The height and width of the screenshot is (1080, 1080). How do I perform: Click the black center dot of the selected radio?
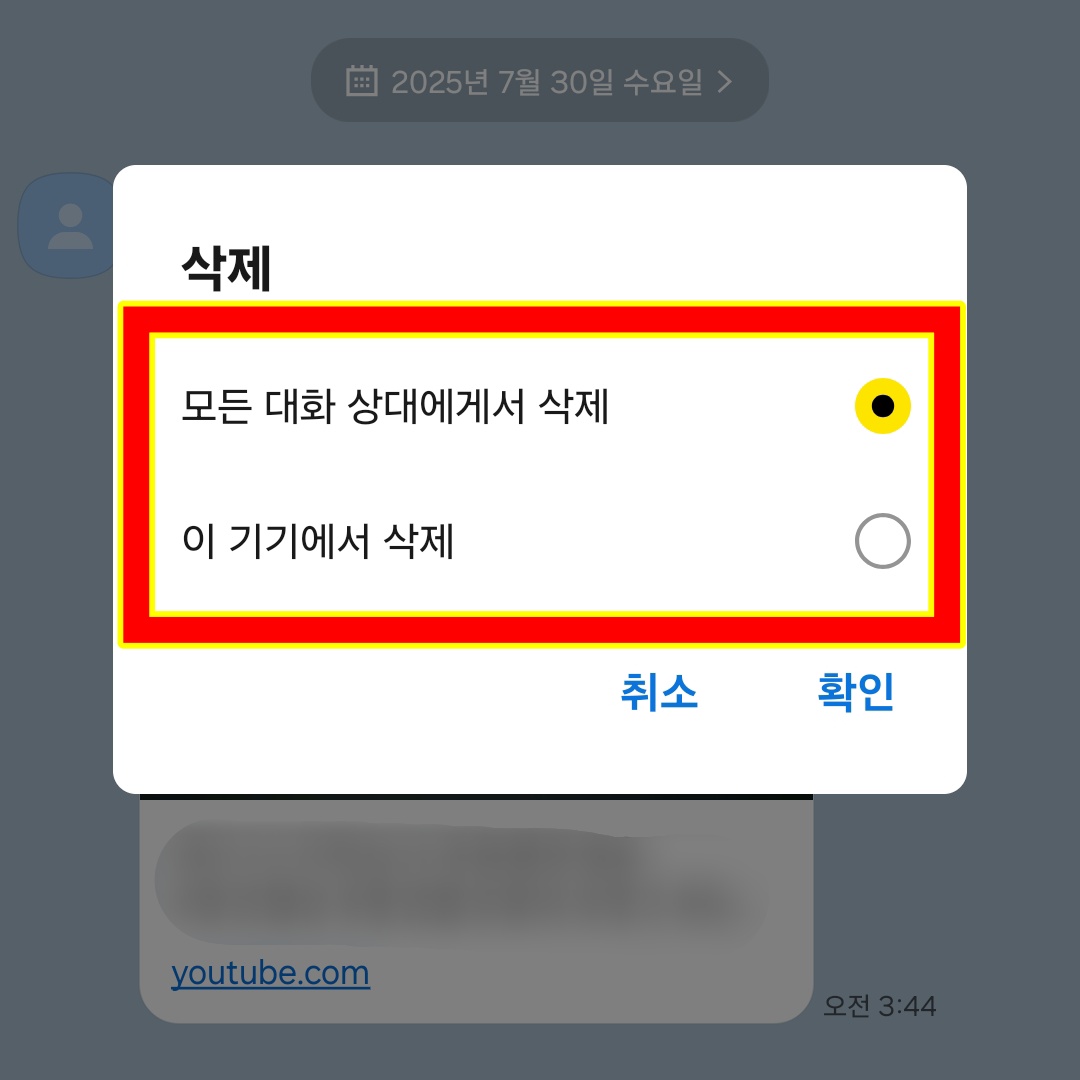point(882,406)
